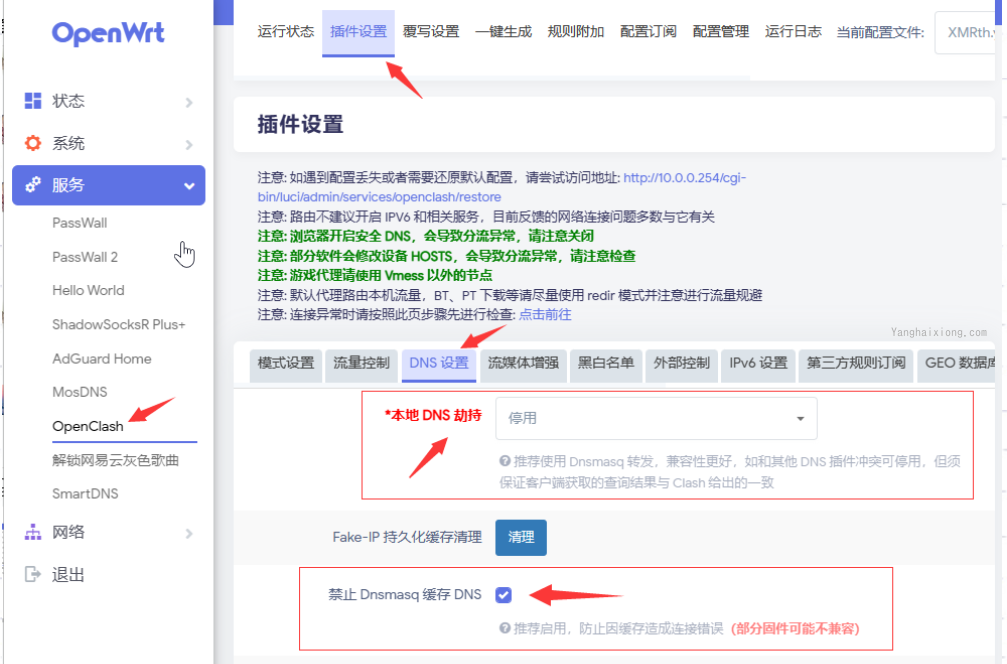Select the 第三方规则订阅 sub-tab
The width and height of the screenshot is (1007, 664).
(856, 363)
